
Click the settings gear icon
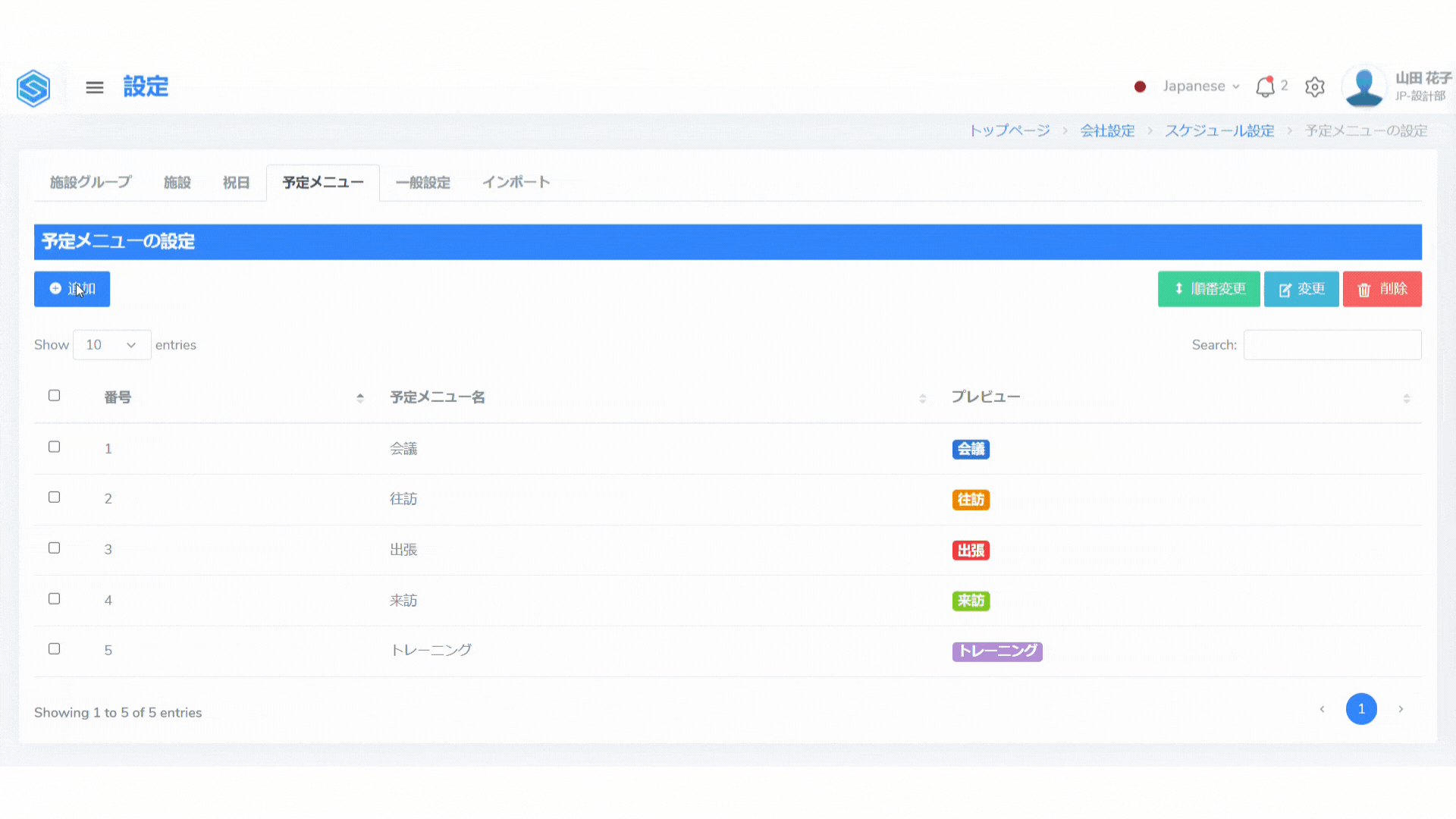[x=1315, y=87]
